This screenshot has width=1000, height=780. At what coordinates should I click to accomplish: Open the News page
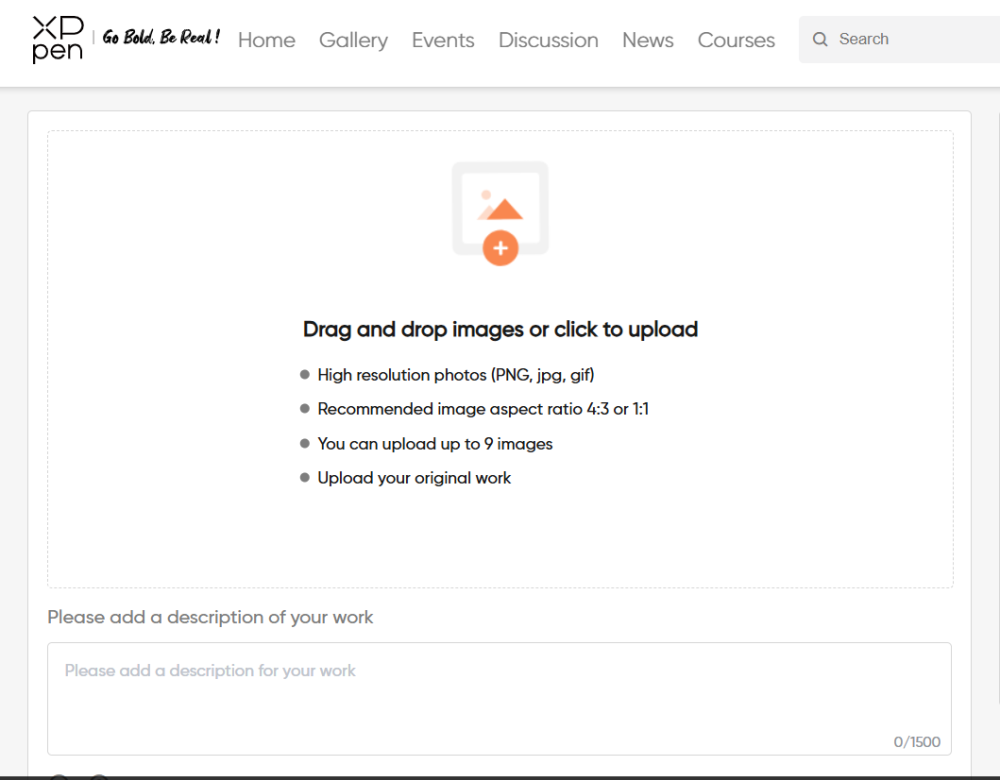(x=648, y=40)
